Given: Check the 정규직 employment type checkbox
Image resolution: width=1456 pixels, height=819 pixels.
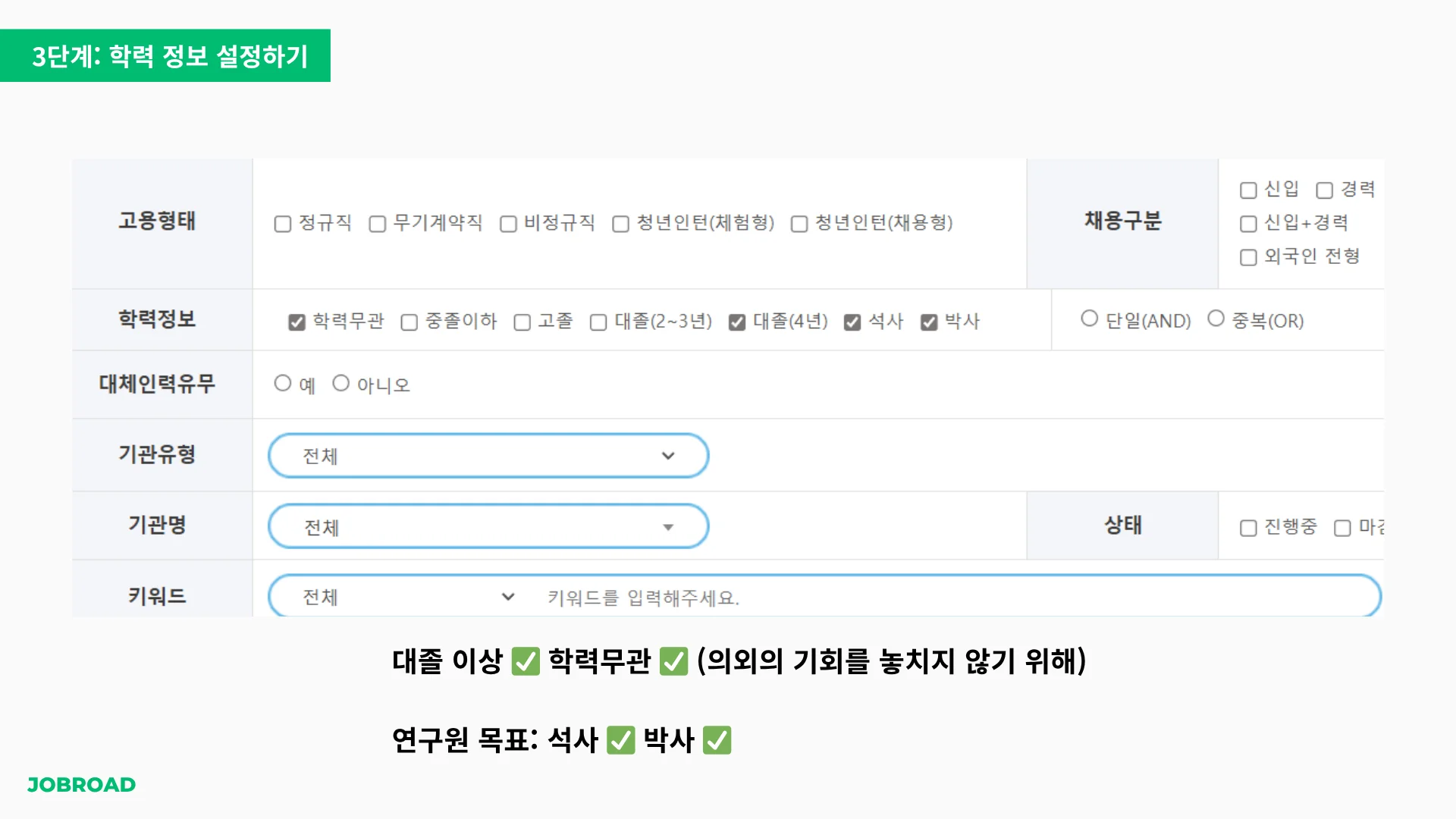Looking at the screenshot, I should pyautogui.click(x=282, y=224).
